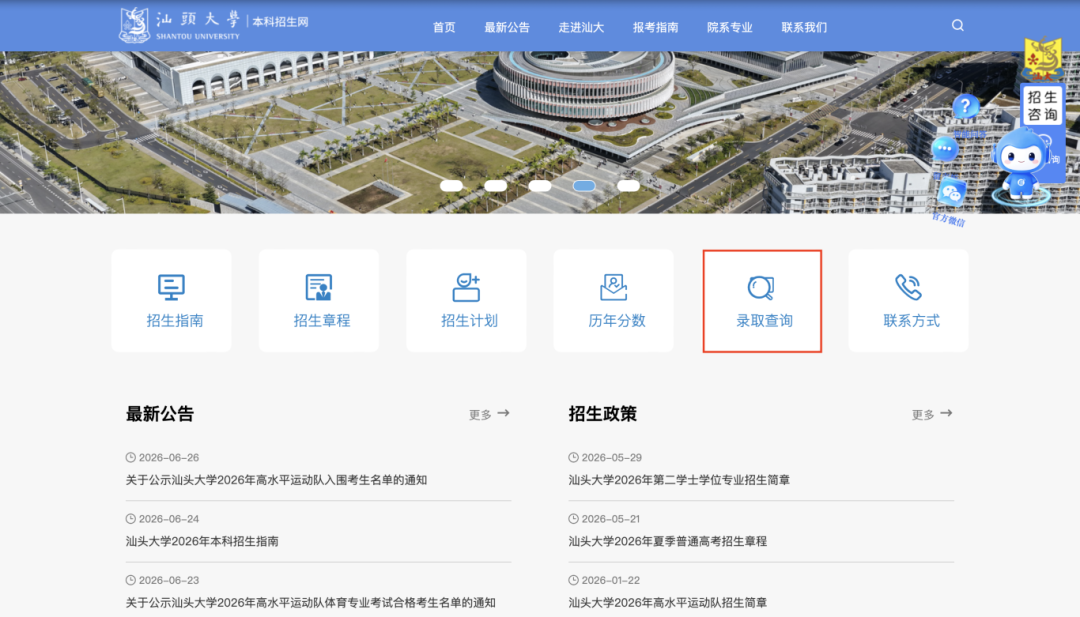Click 更多 beside 最新公告 heading

click(x=489, y=415)
